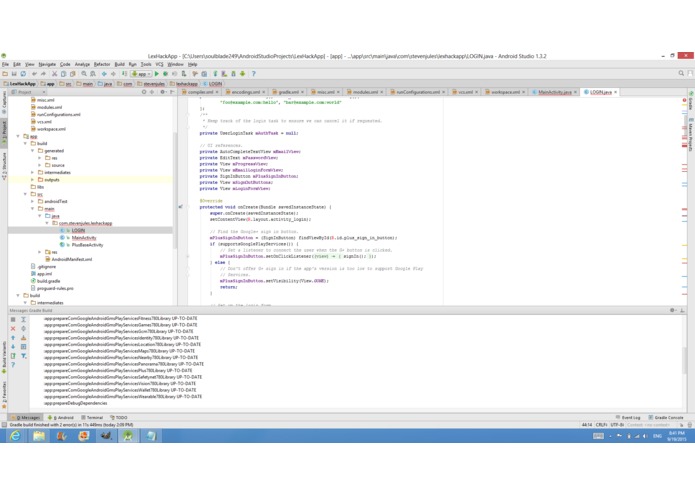Expand the intermediates folder under generated

(x=32, y=172)
